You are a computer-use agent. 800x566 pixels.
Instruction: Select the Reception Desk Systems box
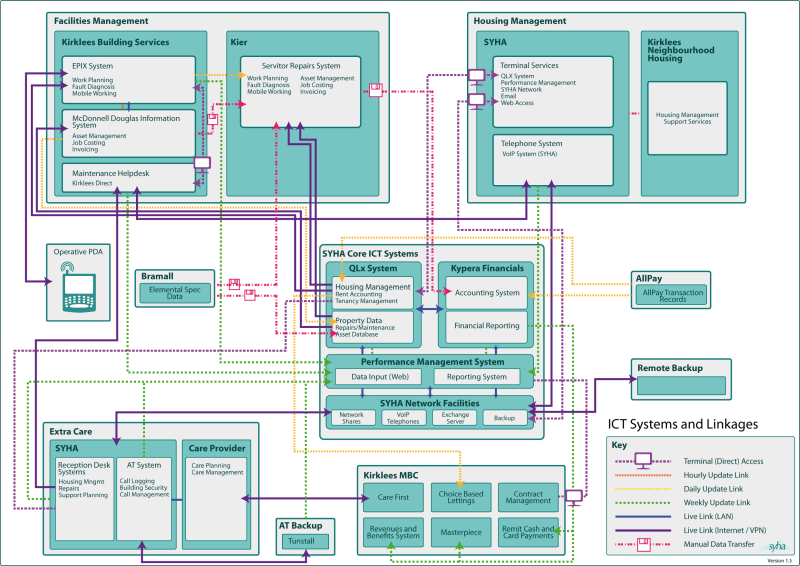(85, 499)
